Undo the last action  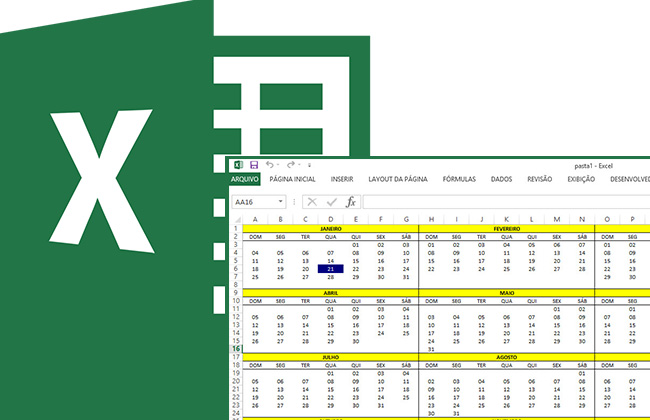pos(269,165)
